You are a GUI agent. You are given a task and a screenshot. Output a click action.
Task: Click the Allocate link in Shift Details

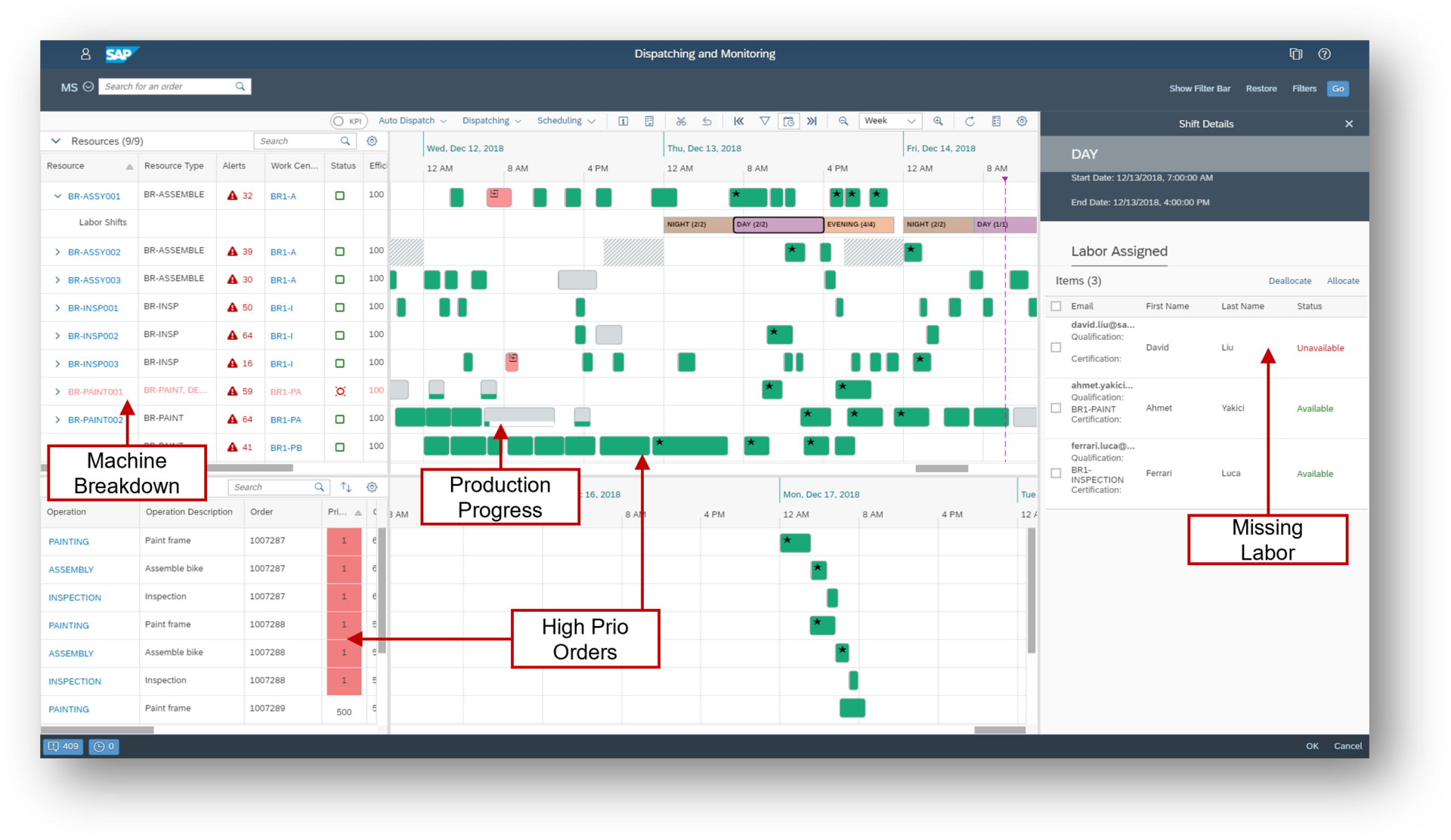point(1343,280)
